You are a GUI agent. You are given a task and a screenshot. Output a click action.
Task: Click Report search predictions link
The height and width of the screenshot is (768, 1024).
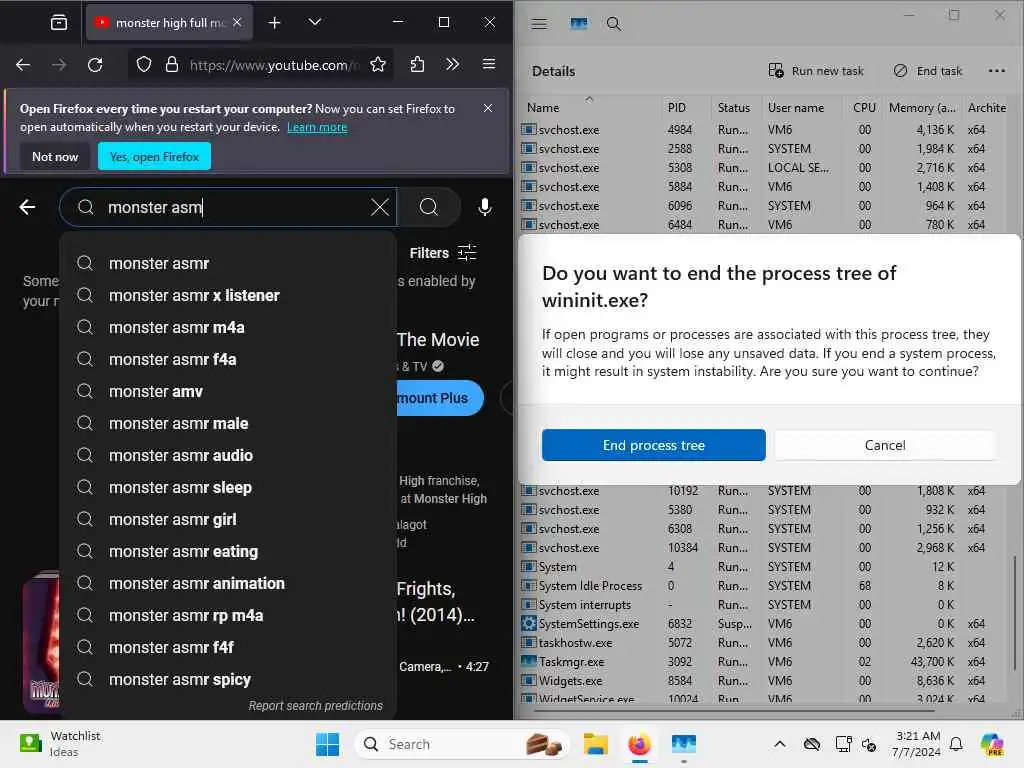315,706
